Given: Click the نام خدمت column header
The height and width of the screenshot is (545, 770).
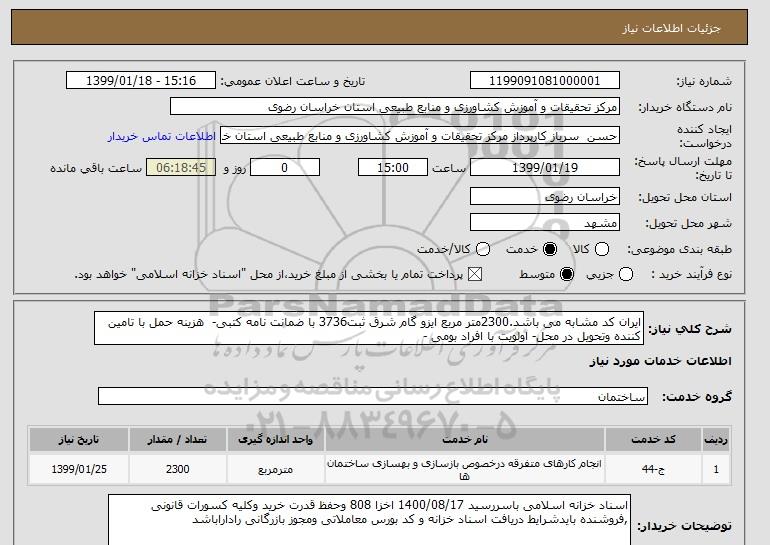Looking at the screenshot, I should (465, 439).
